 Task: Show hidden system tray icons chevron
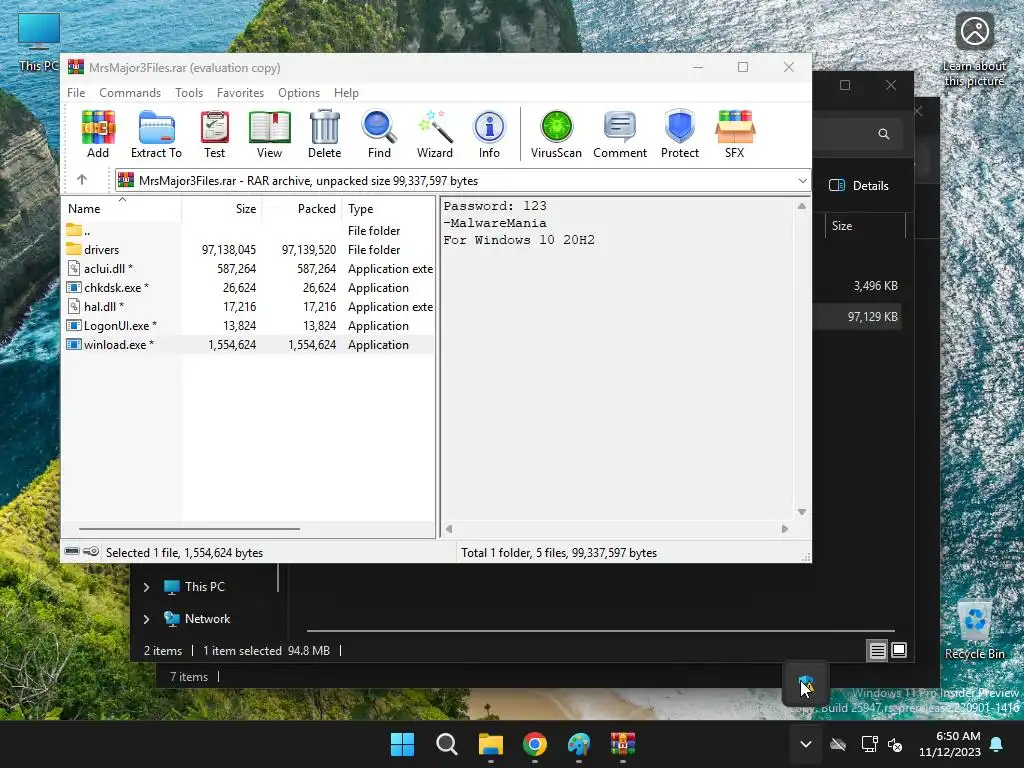click(806, 744)
